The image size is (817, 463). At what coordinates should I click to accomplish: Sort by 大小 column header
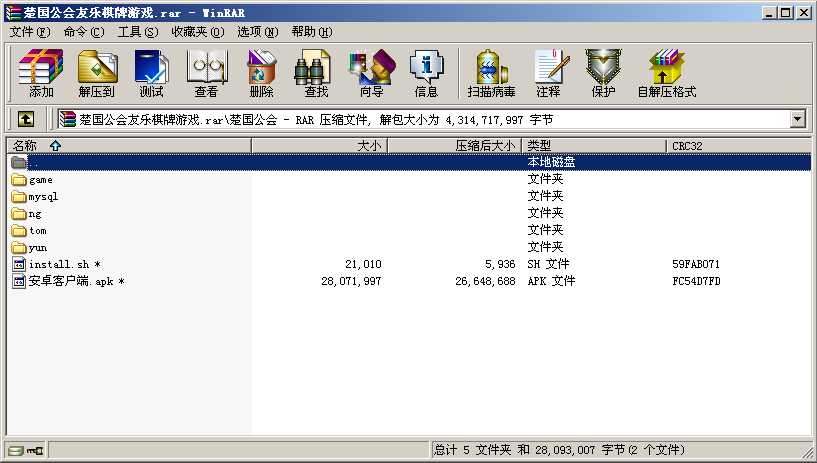pos(319,146)
